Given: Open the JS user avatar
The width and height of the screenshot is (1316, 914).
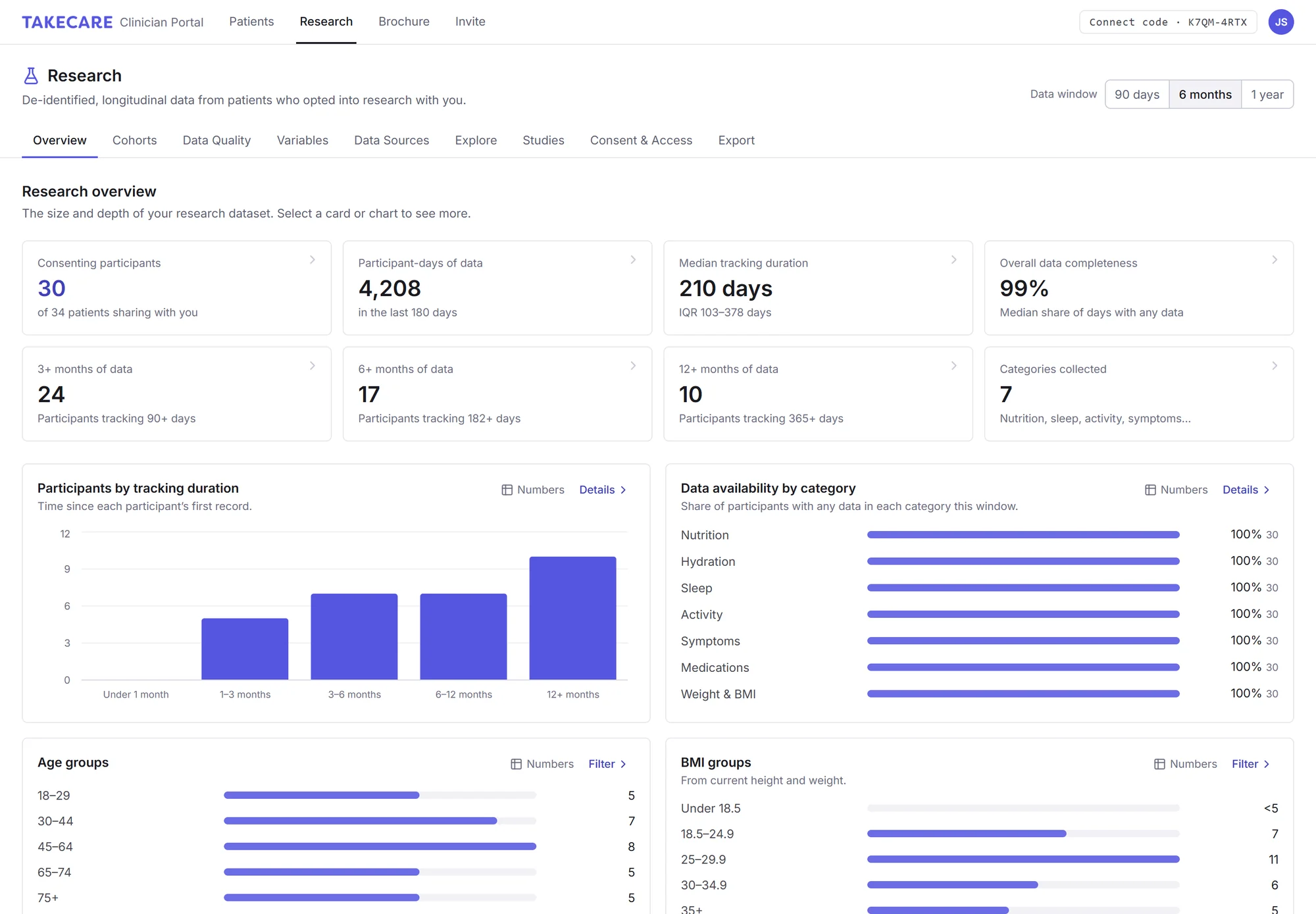Looking at the screenshot, I should (1280, 22).
